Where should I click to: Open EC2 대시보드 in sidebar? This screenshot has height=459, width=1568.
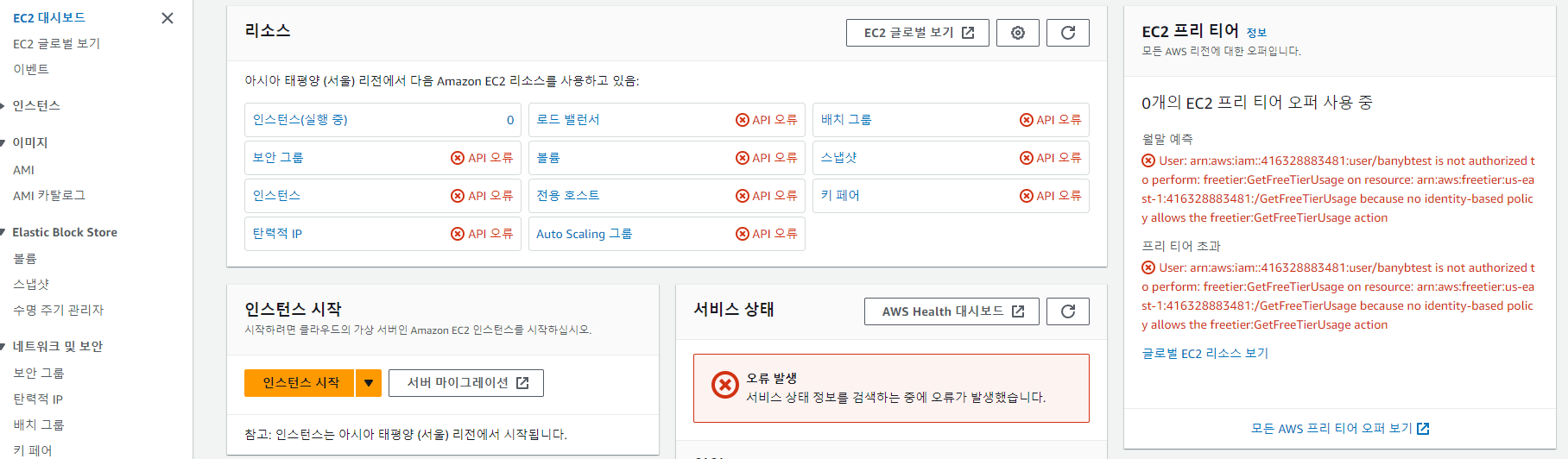(49, 18)
